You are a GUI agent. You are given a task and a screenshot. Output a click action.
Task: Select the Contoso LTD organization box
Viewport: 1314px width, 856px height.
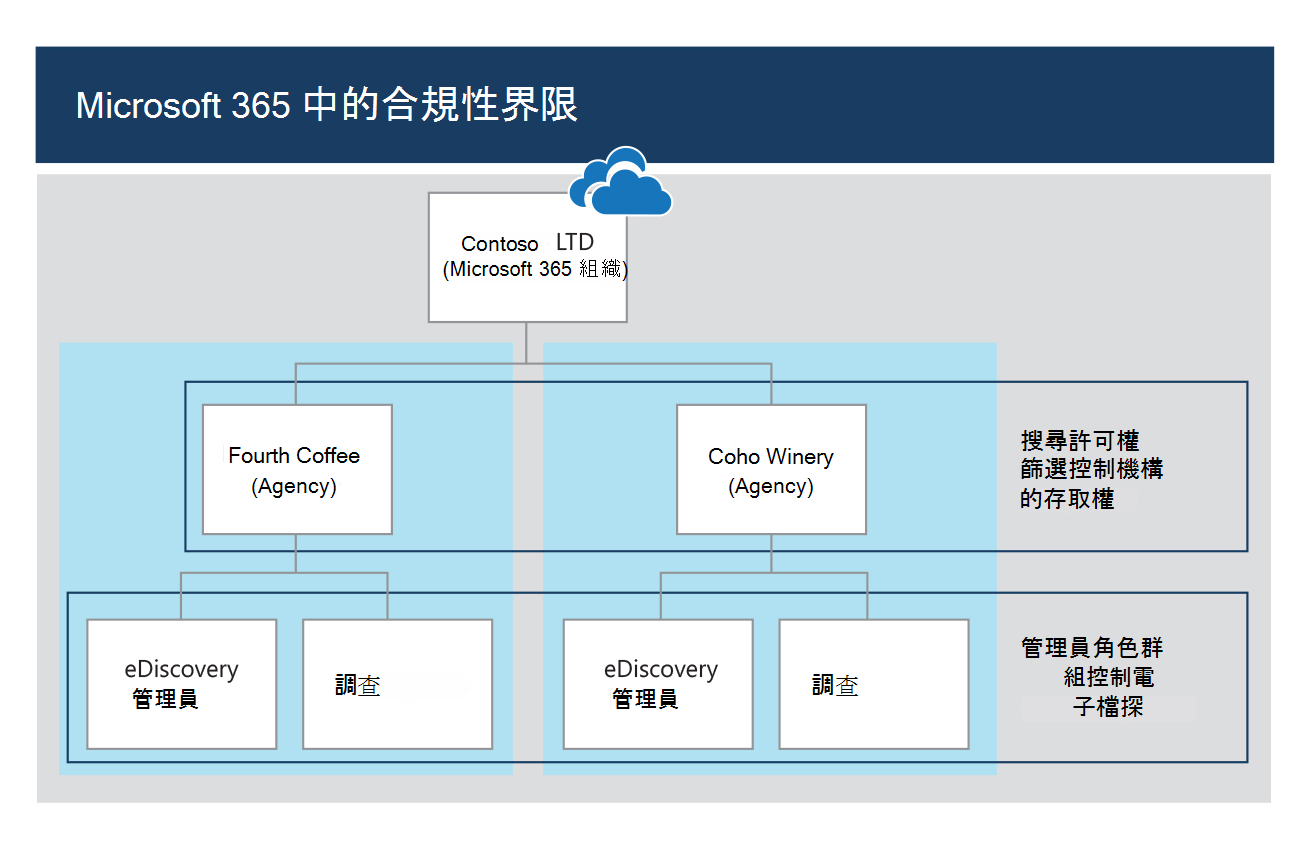click(x=528, y=257)
